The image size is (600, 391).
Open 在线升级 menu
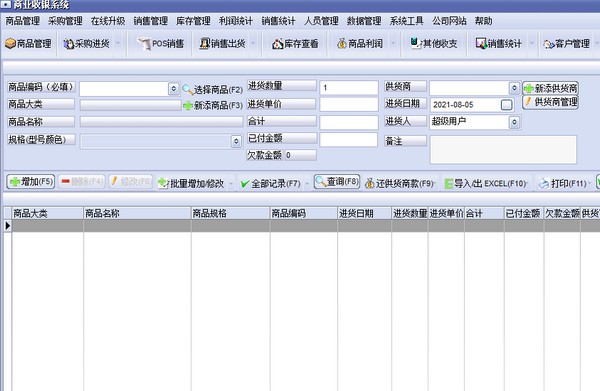coord(108,21)
